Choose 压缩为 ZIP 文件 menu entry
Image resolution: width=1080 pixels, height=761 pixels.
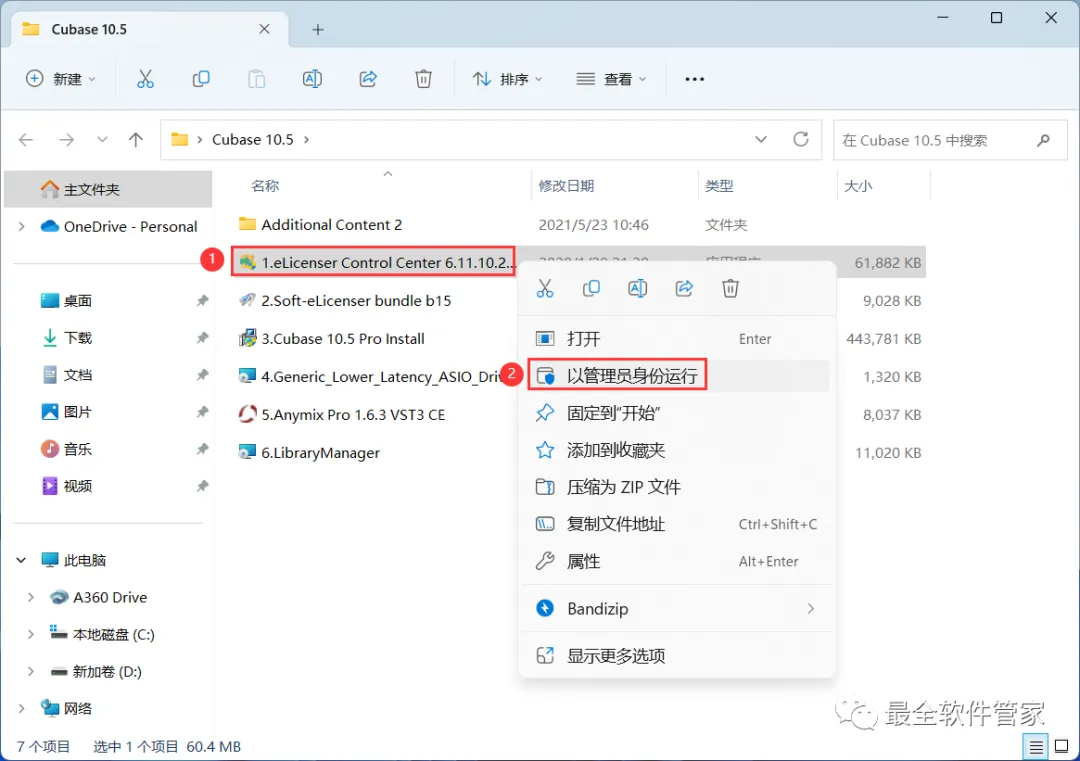[676, 488]
